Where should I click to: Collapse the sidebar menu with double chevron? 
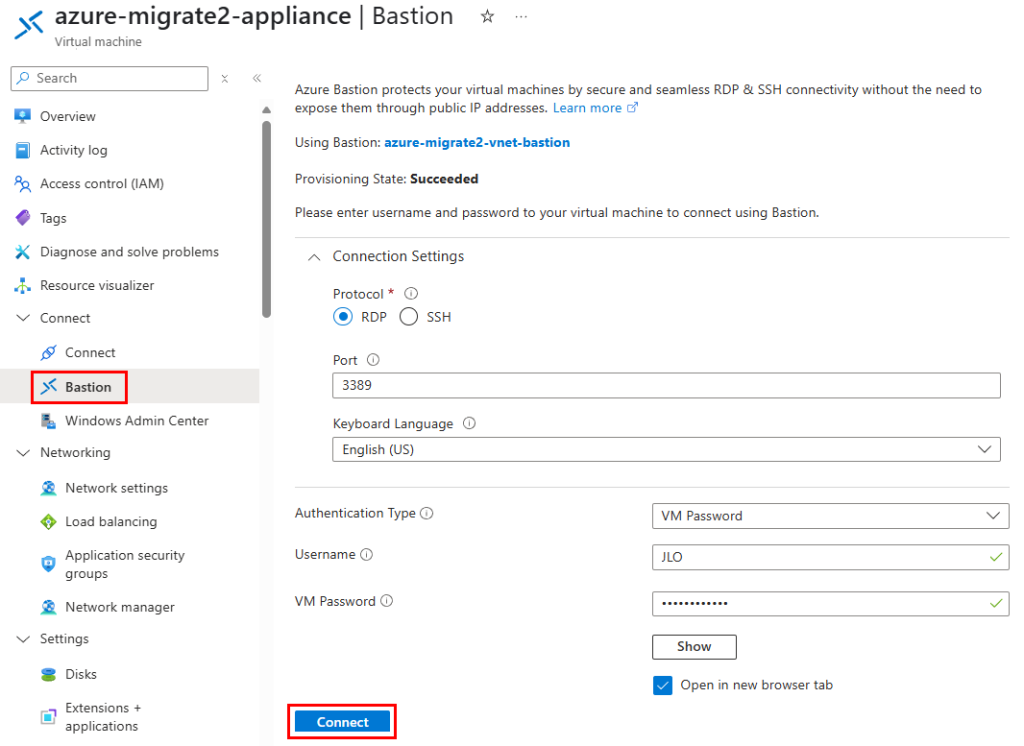(257, 78)
